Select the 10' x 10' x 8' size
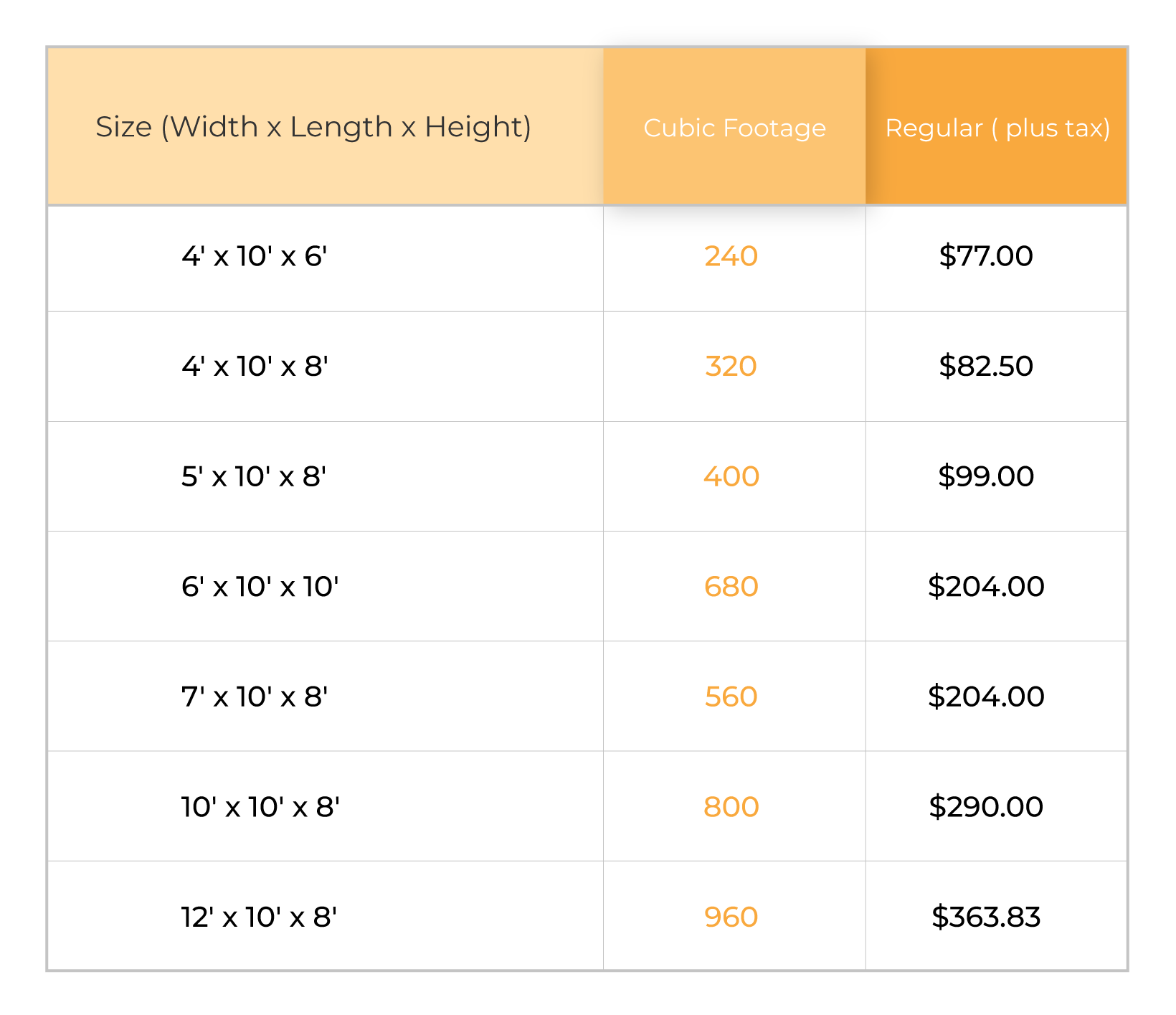Image resolution: width=1176 pixels, height=1015 pixels. pos(260,807)
